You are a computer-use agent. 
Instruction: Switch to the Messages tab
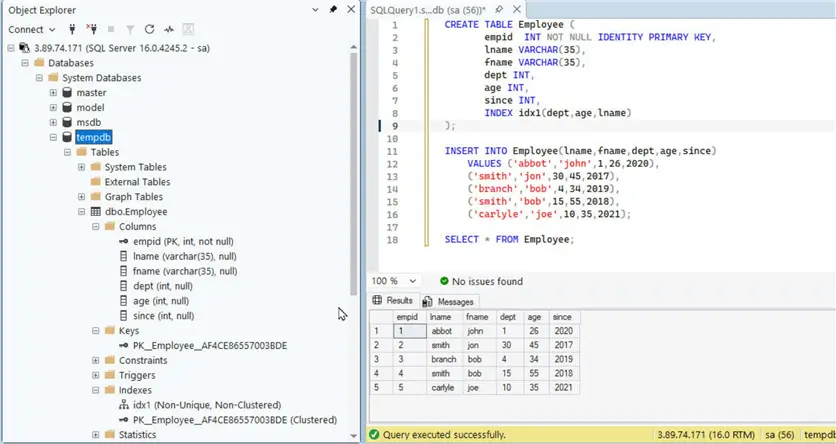(449, 302)
